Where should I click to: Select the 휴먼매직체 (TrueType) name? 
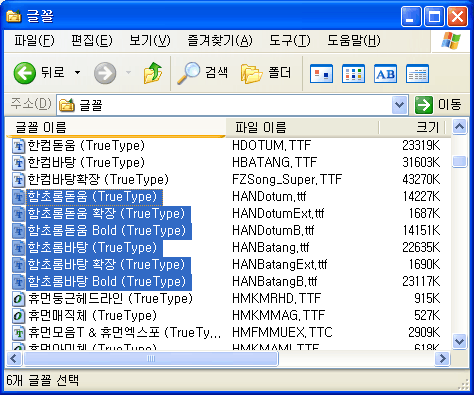pyautogui.click(x=92, y=316)
